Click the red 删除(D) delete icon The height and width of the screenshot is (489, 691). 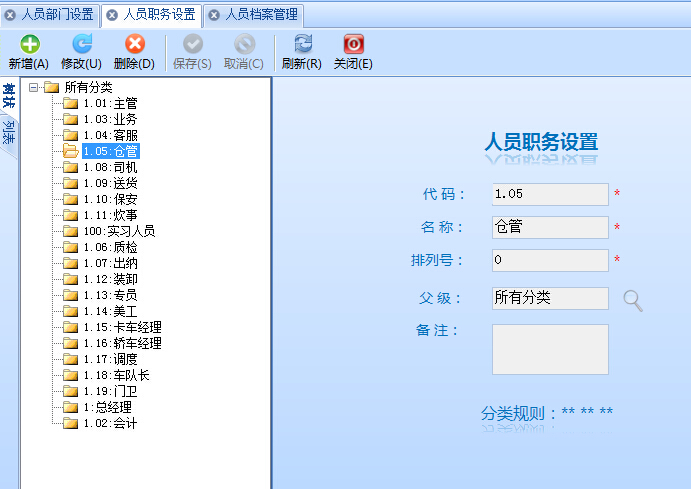(135, 44)
